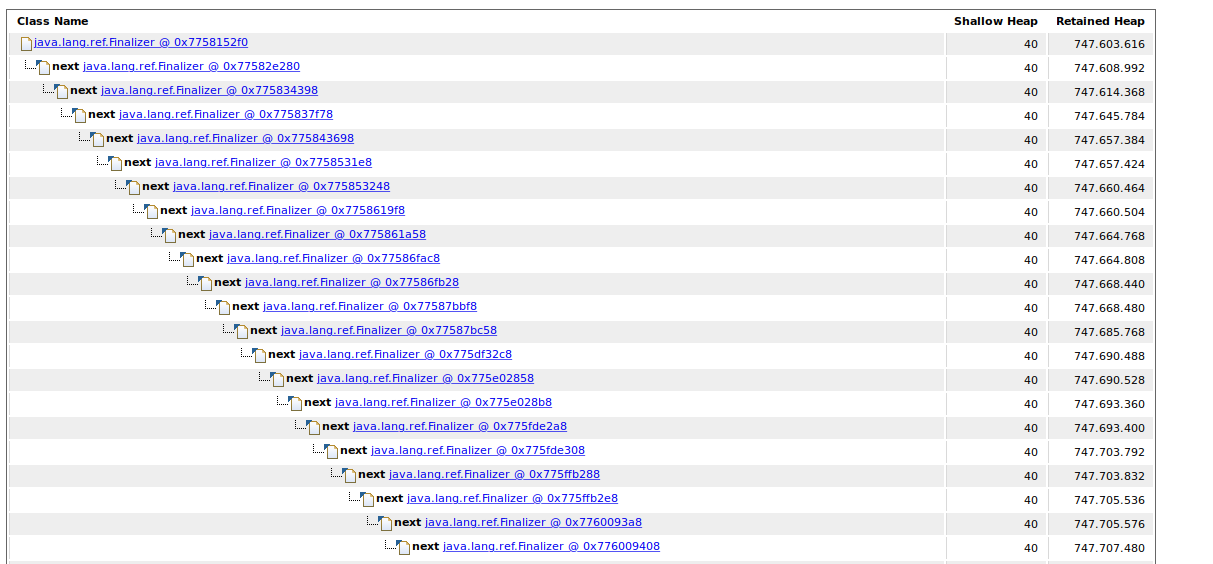Click the reference icon beside Finalizer 0x7760093a8
The width and height of the screenshot is (1213, 564).
[385, 523]
